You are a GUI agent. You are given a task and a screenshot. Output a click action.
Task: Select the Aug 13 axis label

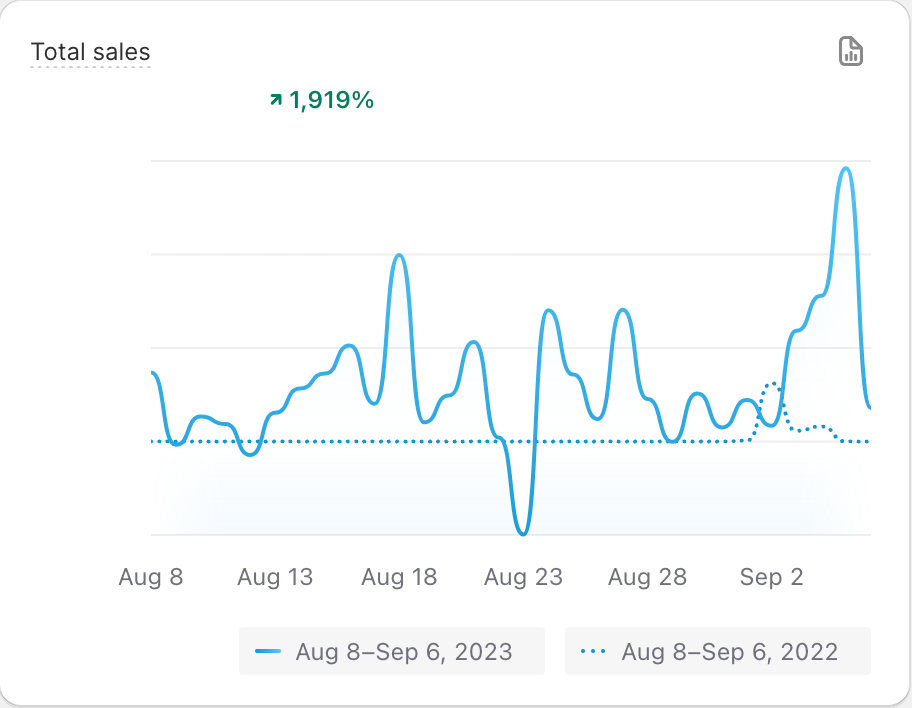[x=275, y=577]
